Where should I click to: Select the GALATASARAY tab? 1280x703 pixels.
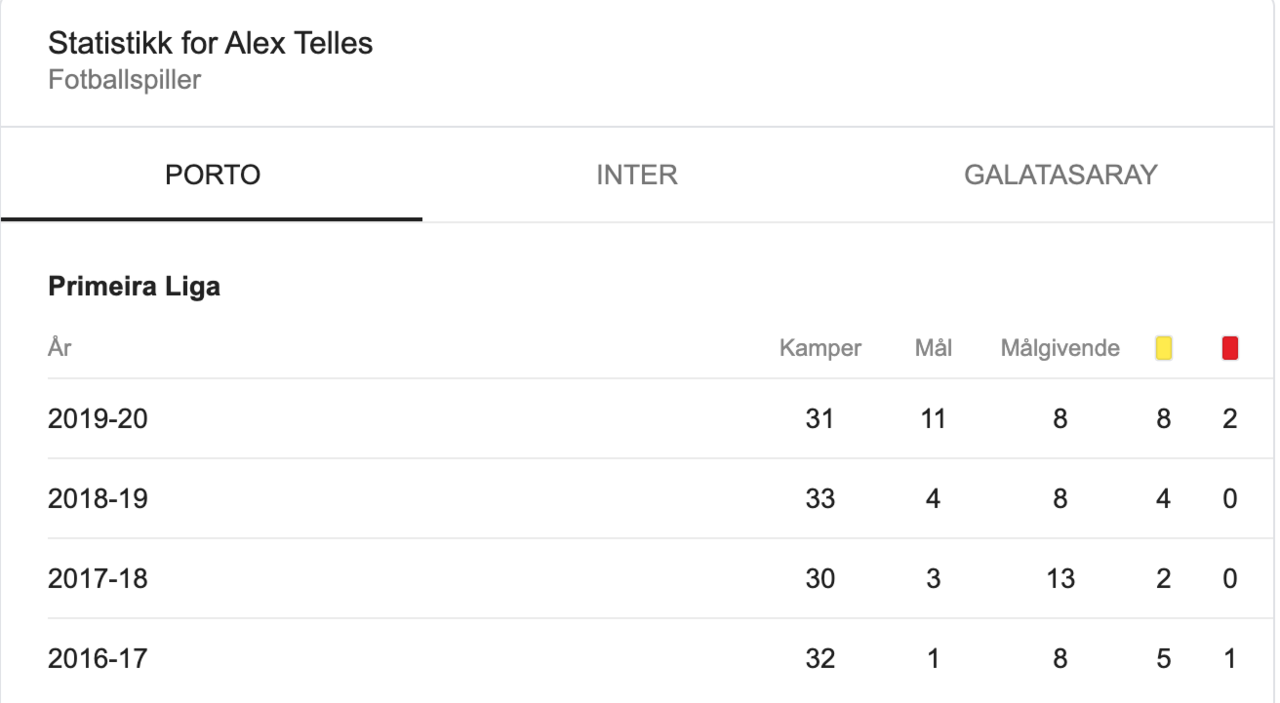pyautogui.click(x=1061, y=175)
